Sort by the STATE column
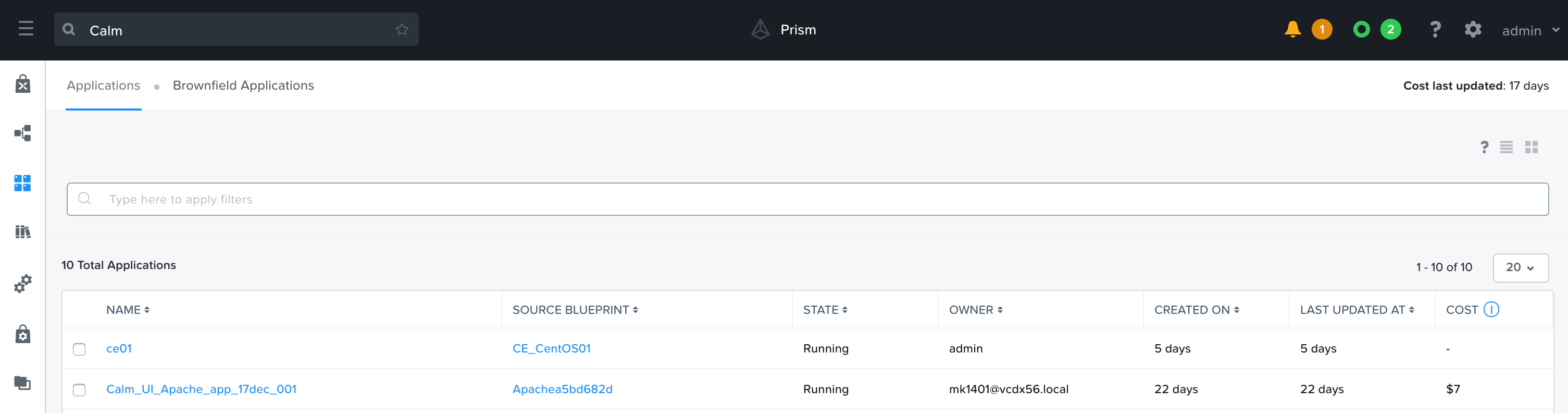This screenshot has height=413, width=1568. pos(825,309)
